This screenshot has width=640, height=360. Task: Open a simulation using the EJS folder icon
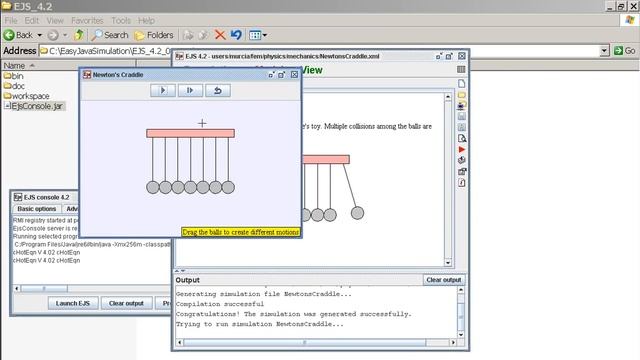462,95
